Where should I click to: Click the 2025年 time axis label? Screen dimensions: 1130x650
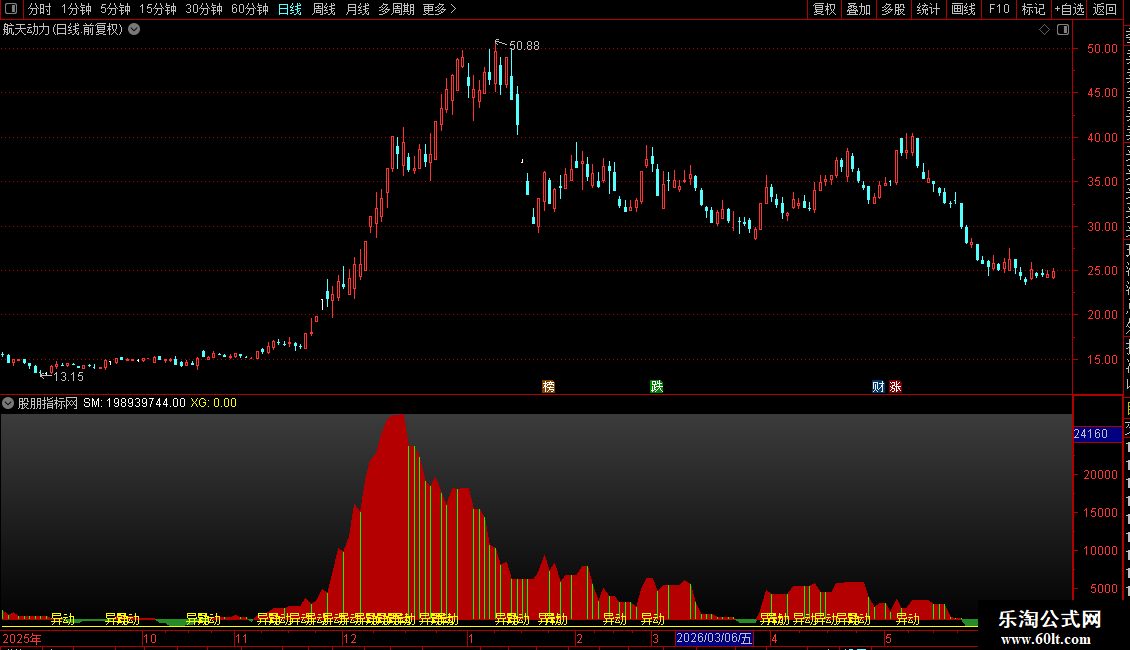tap(22, 638)
